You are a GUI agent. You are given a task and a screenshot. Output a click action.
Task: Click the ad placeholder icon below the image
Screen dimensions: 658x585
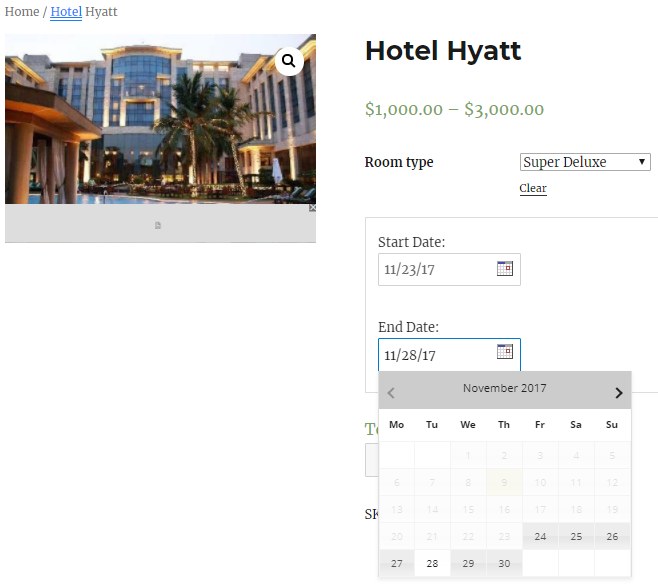[x=158, y=226]
